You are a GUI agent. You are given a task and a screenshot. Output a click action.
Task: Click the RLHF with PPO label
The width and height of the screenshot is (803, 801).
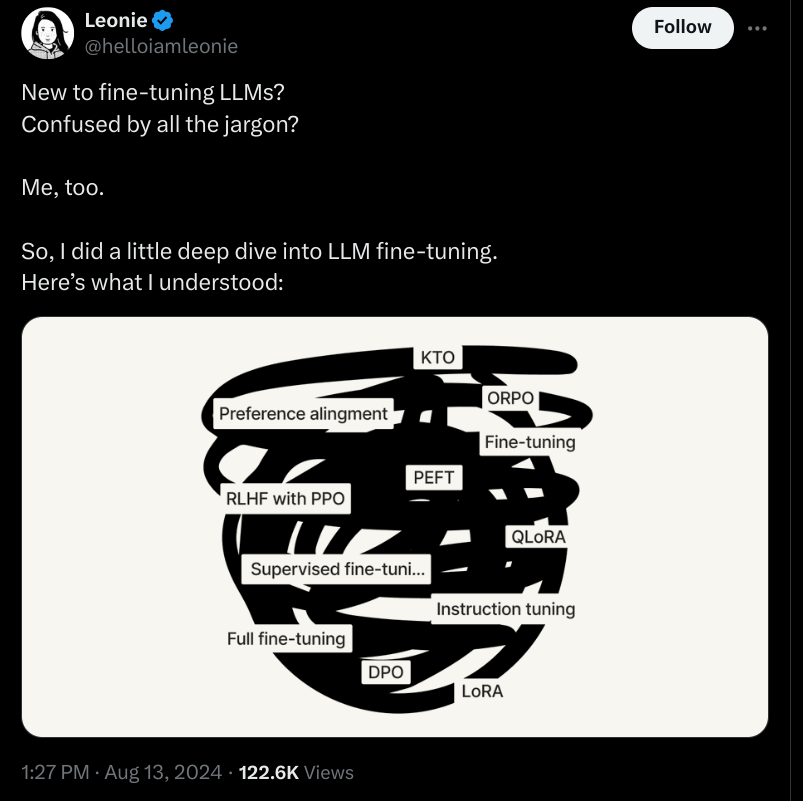285,498
